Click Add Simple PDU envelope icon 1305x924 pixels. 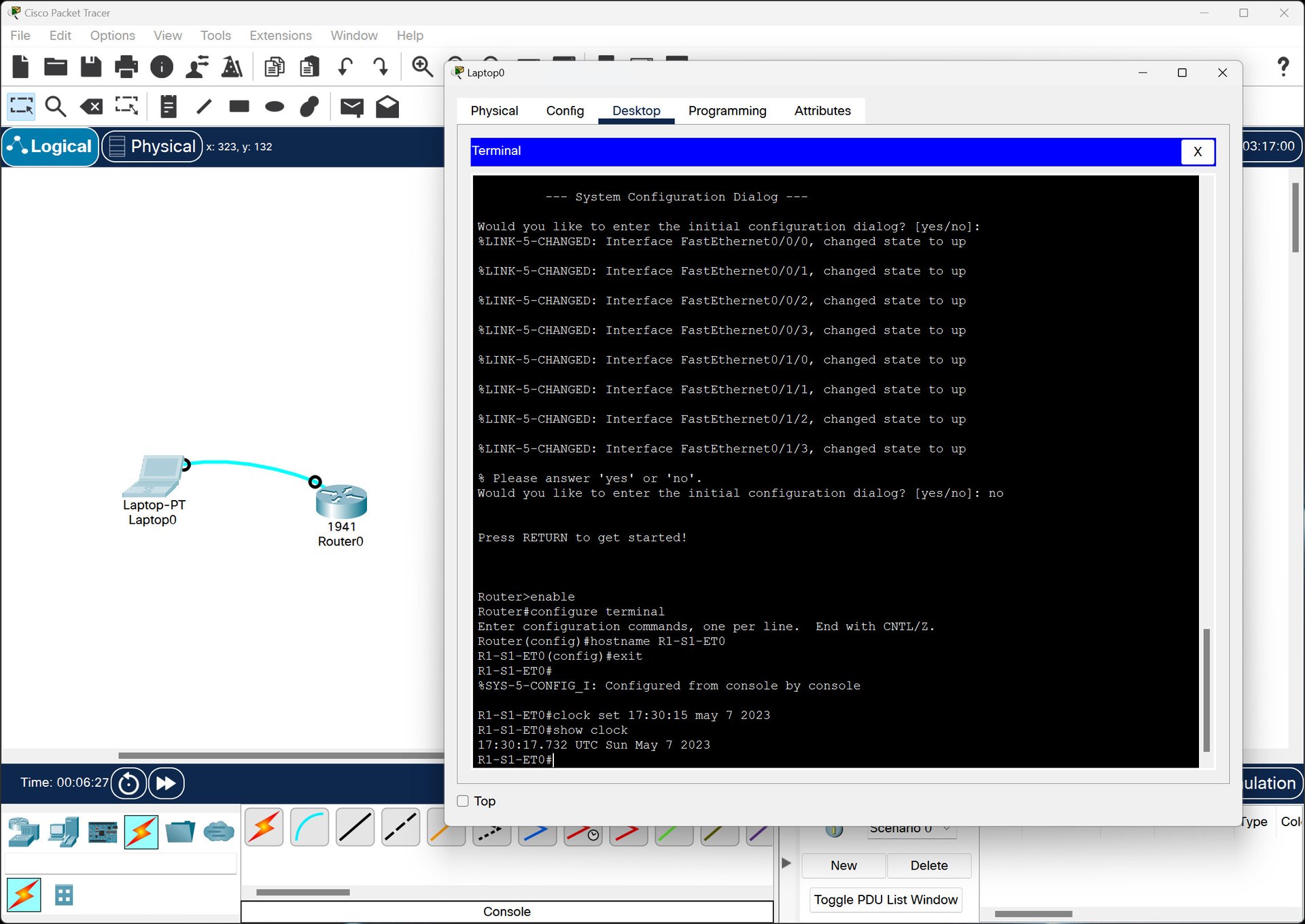point(351,107)
